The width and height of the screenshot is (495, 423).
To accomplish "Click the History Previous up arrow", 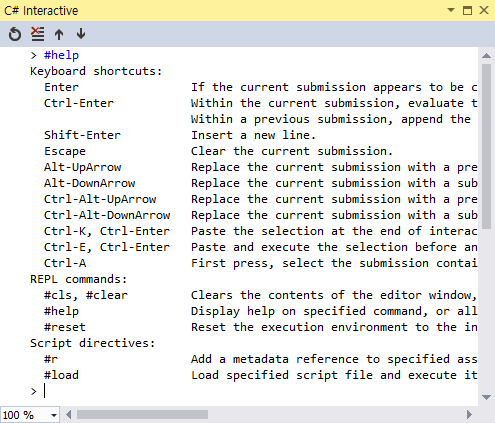I will (59, 34).
